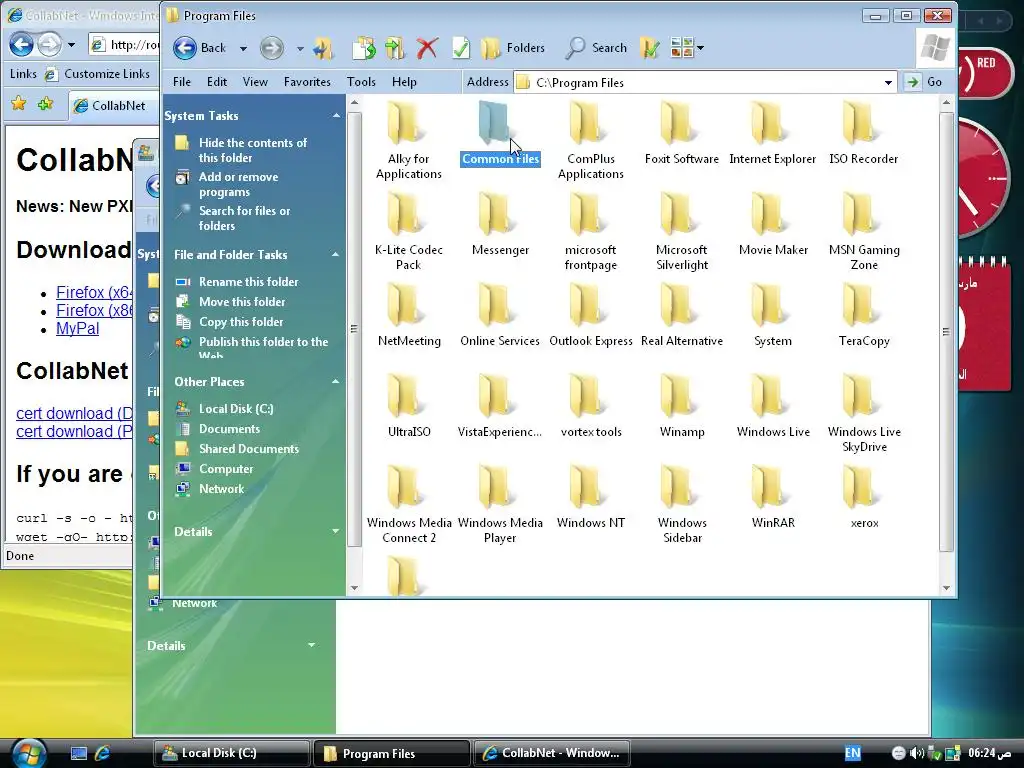Click the task pane scroll down arrow
1024x768 pixels.
[x=354, y=588]
